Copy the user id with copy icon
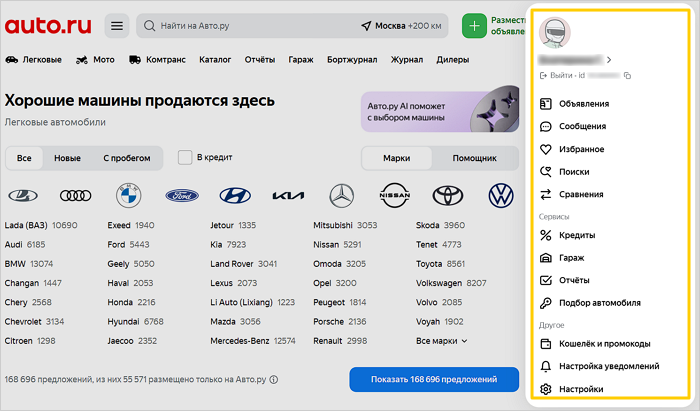This screenshot has width=700, height=411. 627,75
